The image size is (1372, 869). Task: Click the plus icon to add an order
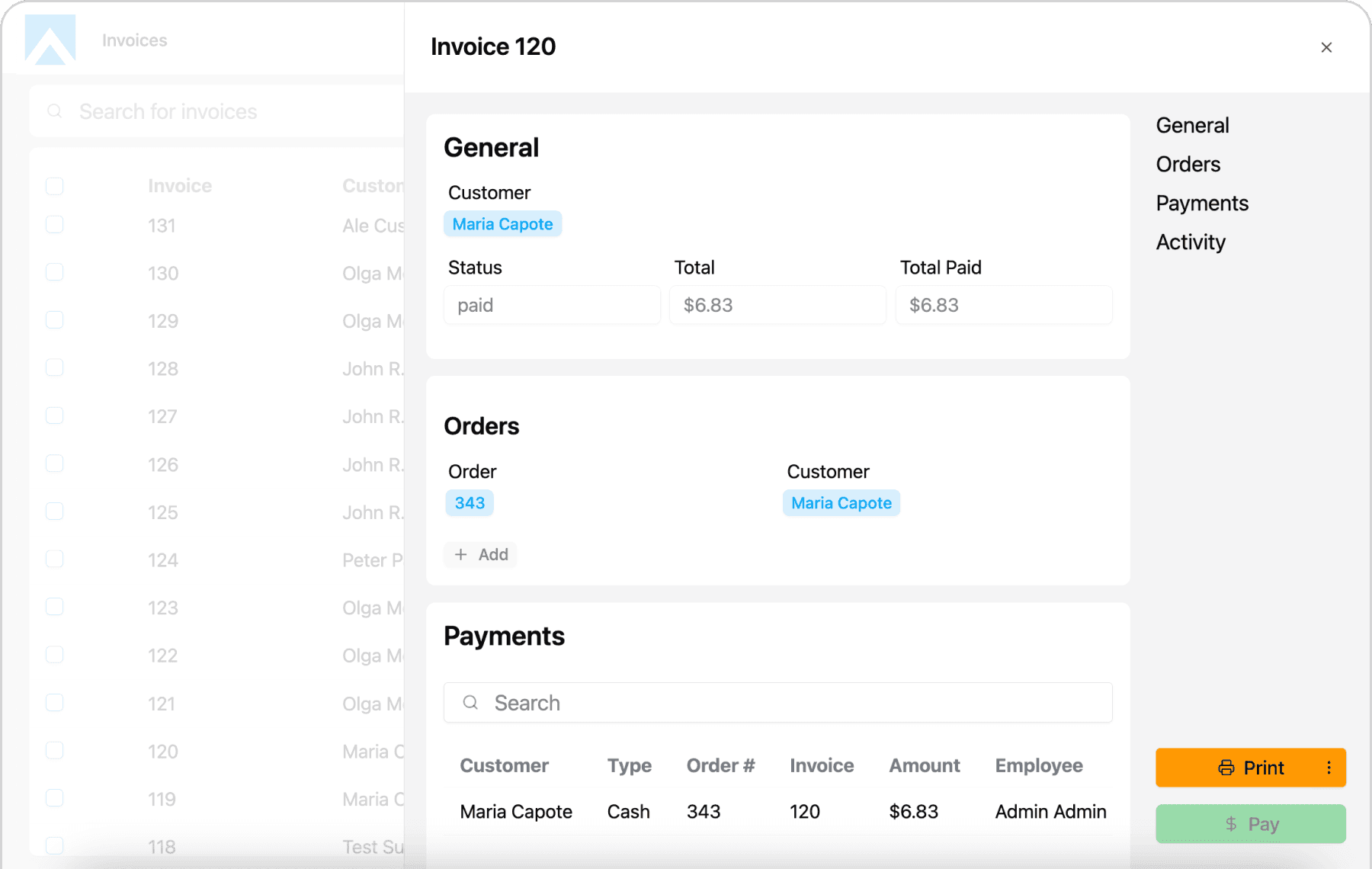tap(463, 554)
